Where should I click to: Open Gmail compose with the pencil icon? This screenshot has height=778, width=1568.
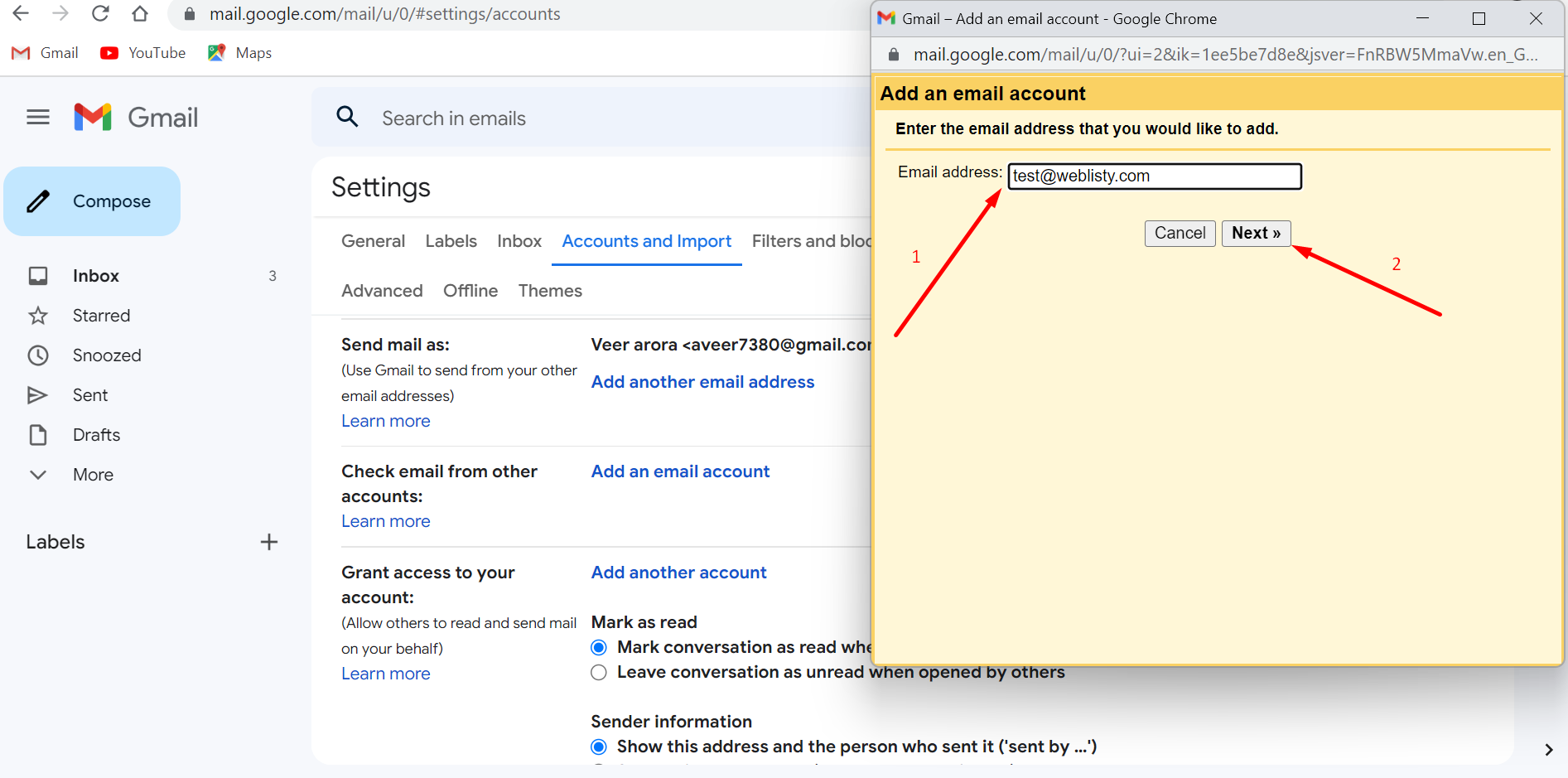point(38,201)
